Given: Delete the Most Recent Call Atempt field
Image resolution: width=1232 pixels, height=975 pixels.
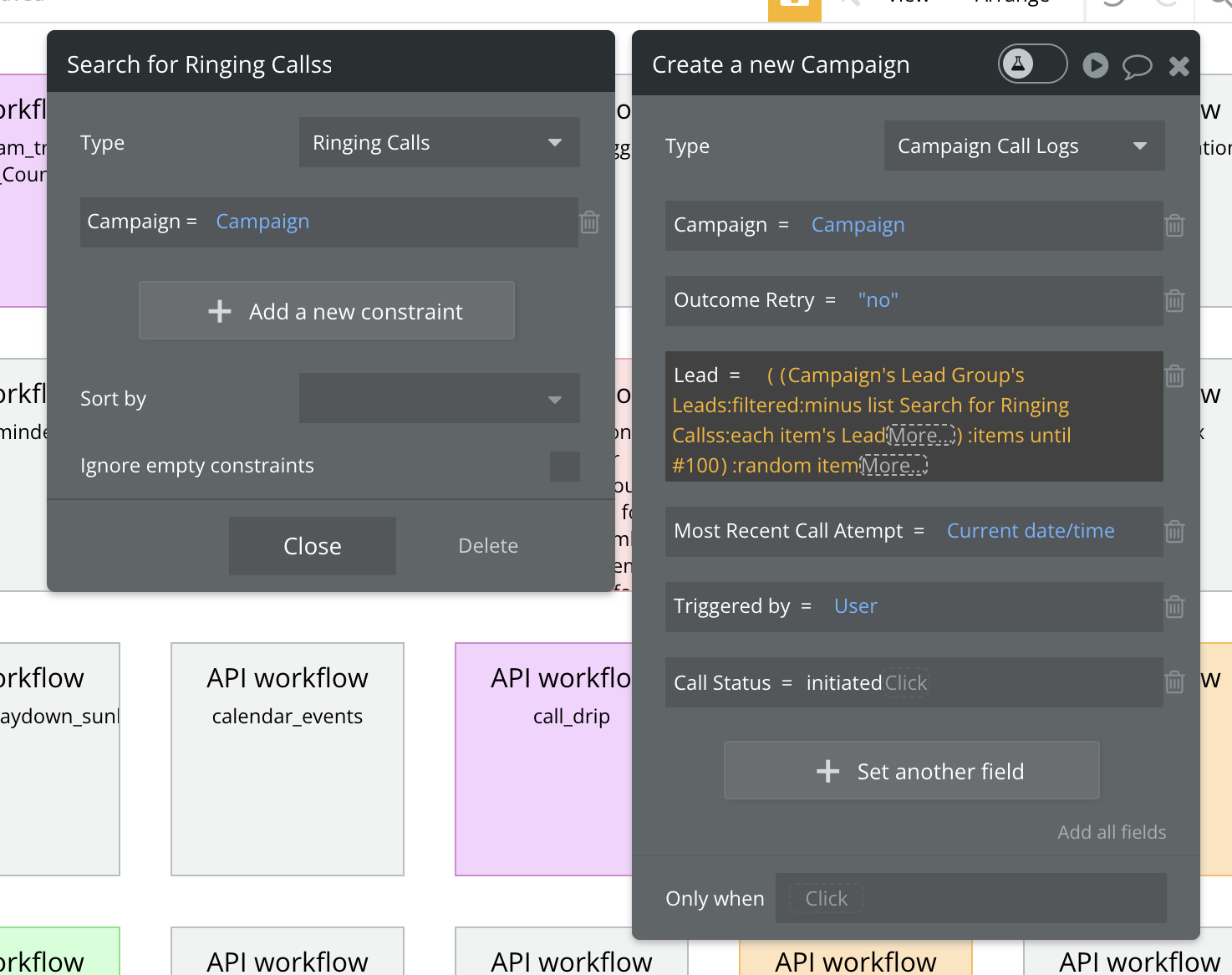Looking at the screenshot, I should (1174, 531).
